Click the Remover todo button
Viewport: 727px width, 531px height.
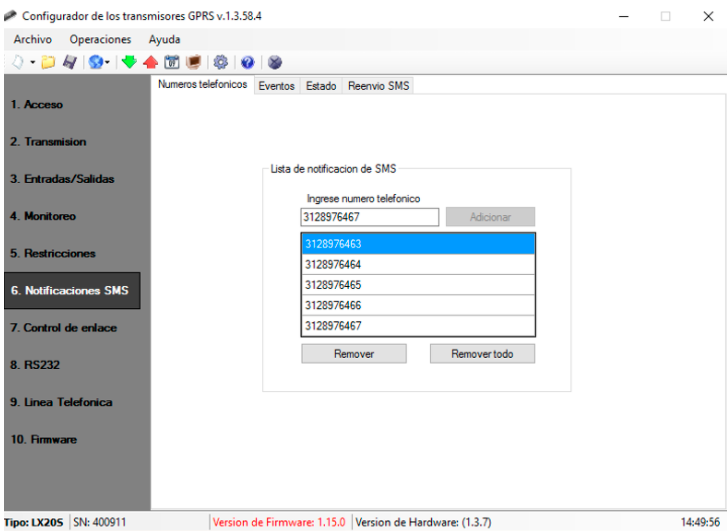(x=482, y=354)
